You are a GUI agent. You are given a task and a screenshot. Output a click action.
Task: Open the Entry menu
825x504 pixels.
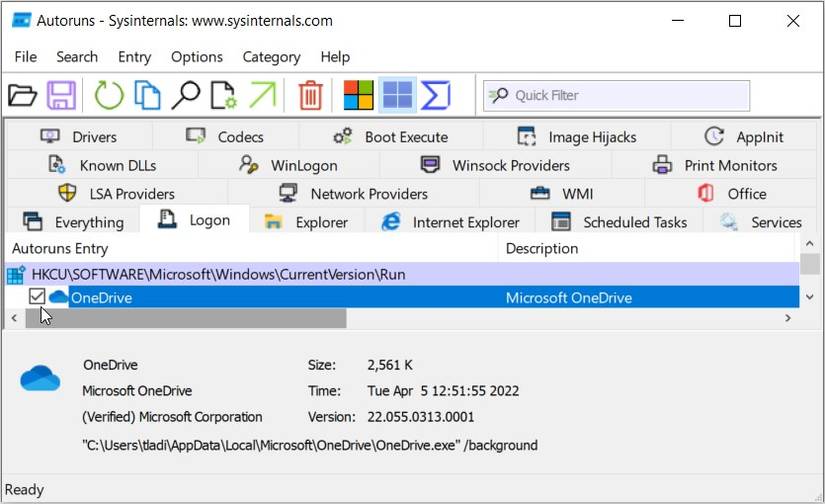point(134,57)
